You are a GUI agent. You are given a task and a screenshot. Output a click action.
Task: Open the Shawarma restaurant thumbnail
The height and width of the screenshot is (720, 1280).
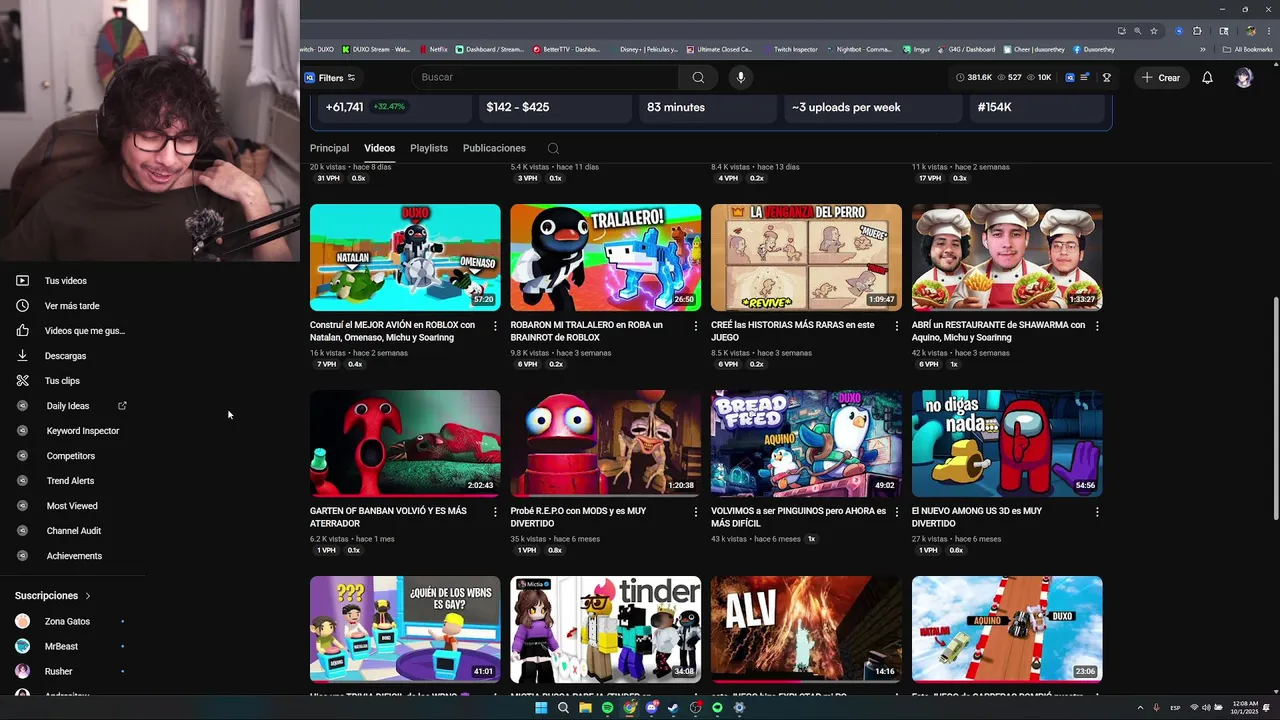pyautogui.click(x=1007, y=258)
